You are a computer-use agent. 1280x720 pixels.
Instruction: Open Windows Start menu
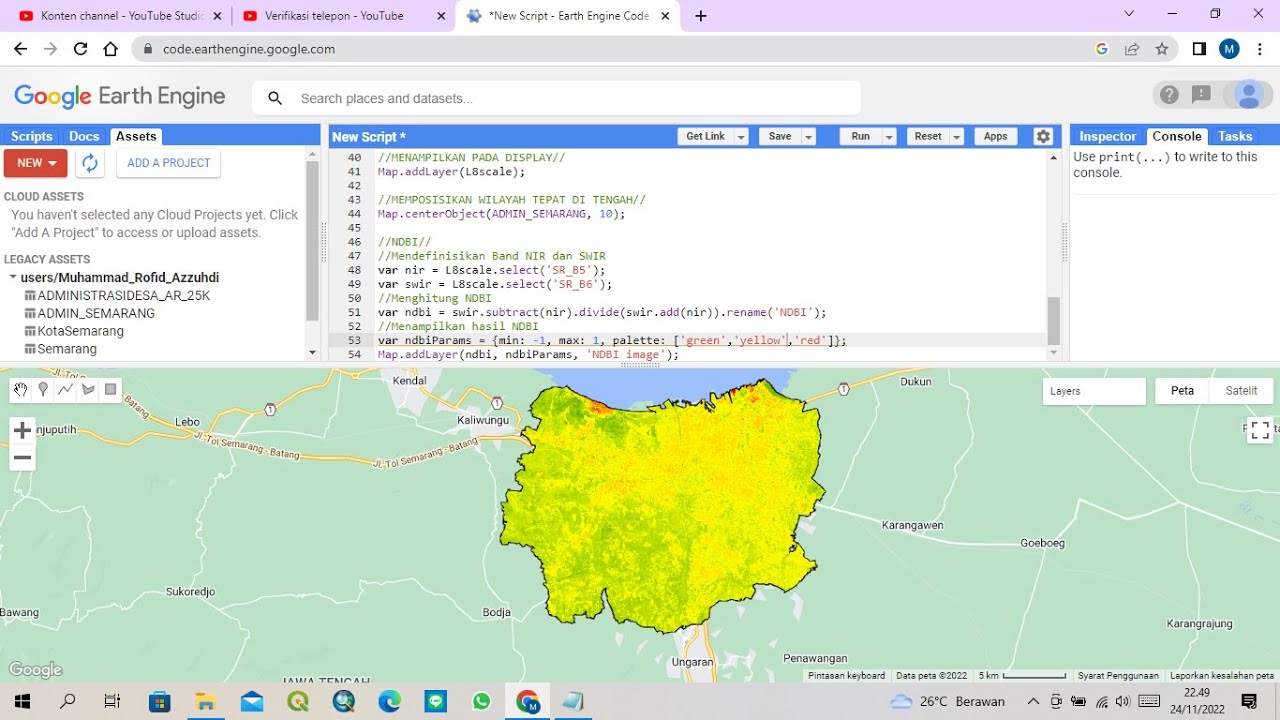(x=22, y=701)
